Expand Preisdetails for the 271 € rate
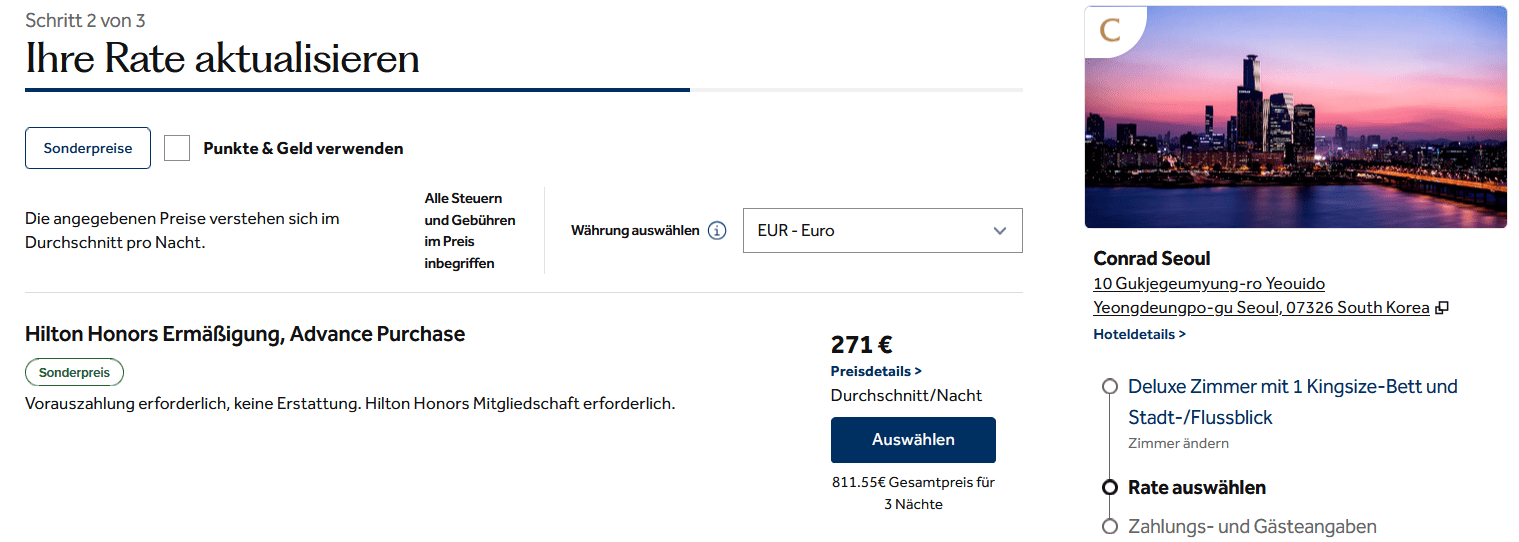The image size is (1519, 542). 876,371
